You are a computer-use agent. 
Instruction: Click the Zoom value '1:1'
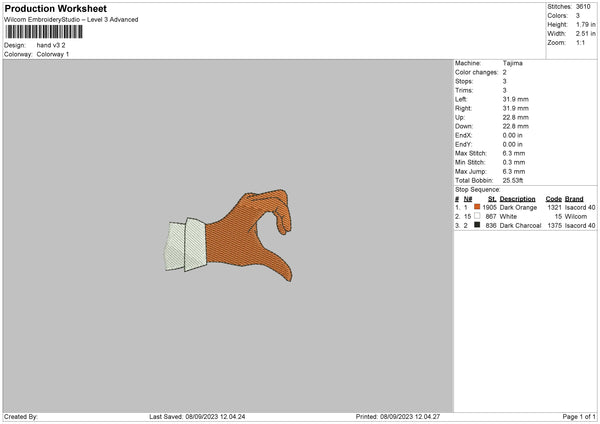coord(580,42)
